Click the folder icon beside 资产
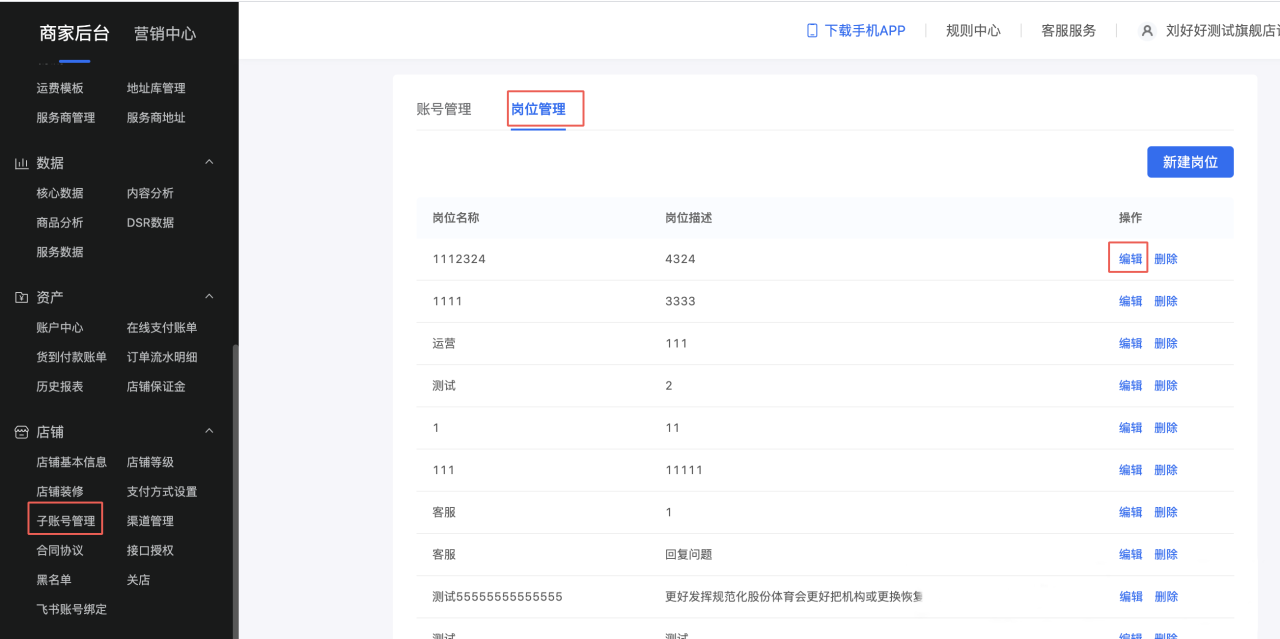Screen dimensions: 1280x639 coord(22,297)
